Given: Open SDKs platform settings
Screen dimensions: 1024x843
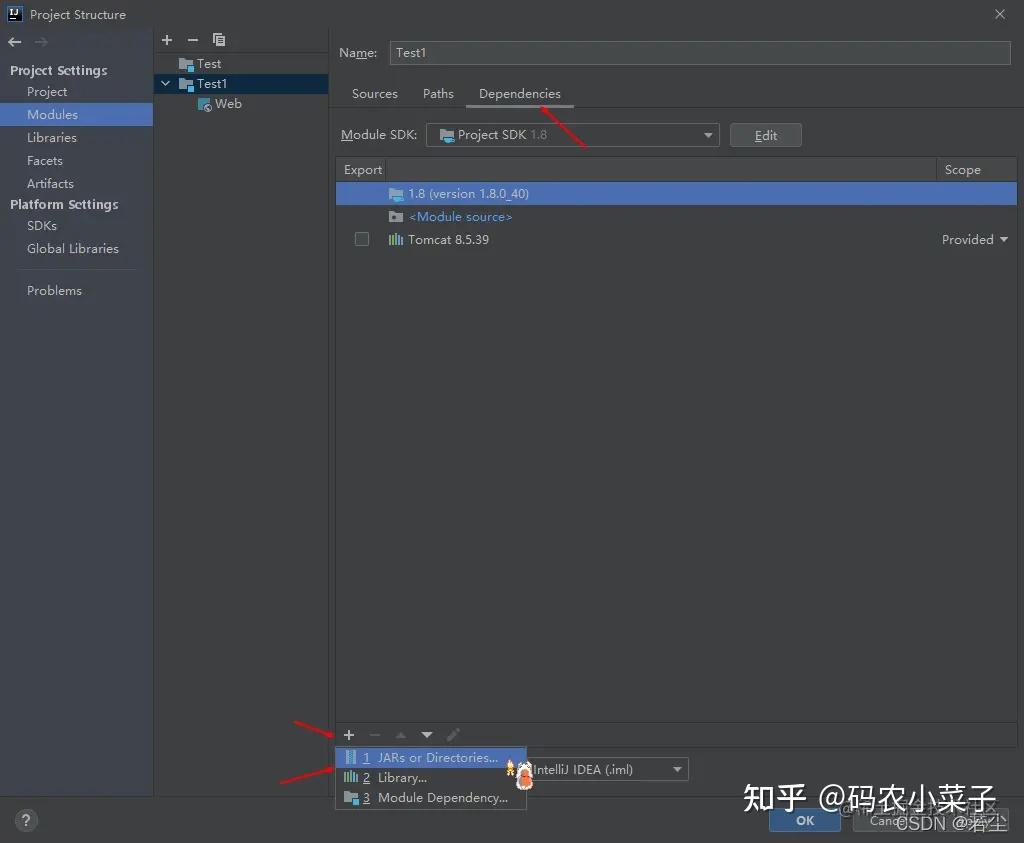Looking at the screenshot, I should (x=42, y=225).
